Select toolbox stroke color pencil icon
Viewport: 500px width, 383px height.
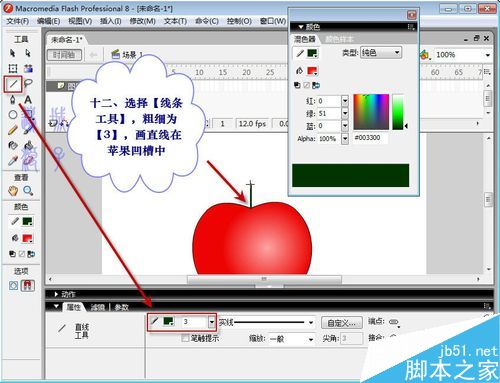click(15, 221)
